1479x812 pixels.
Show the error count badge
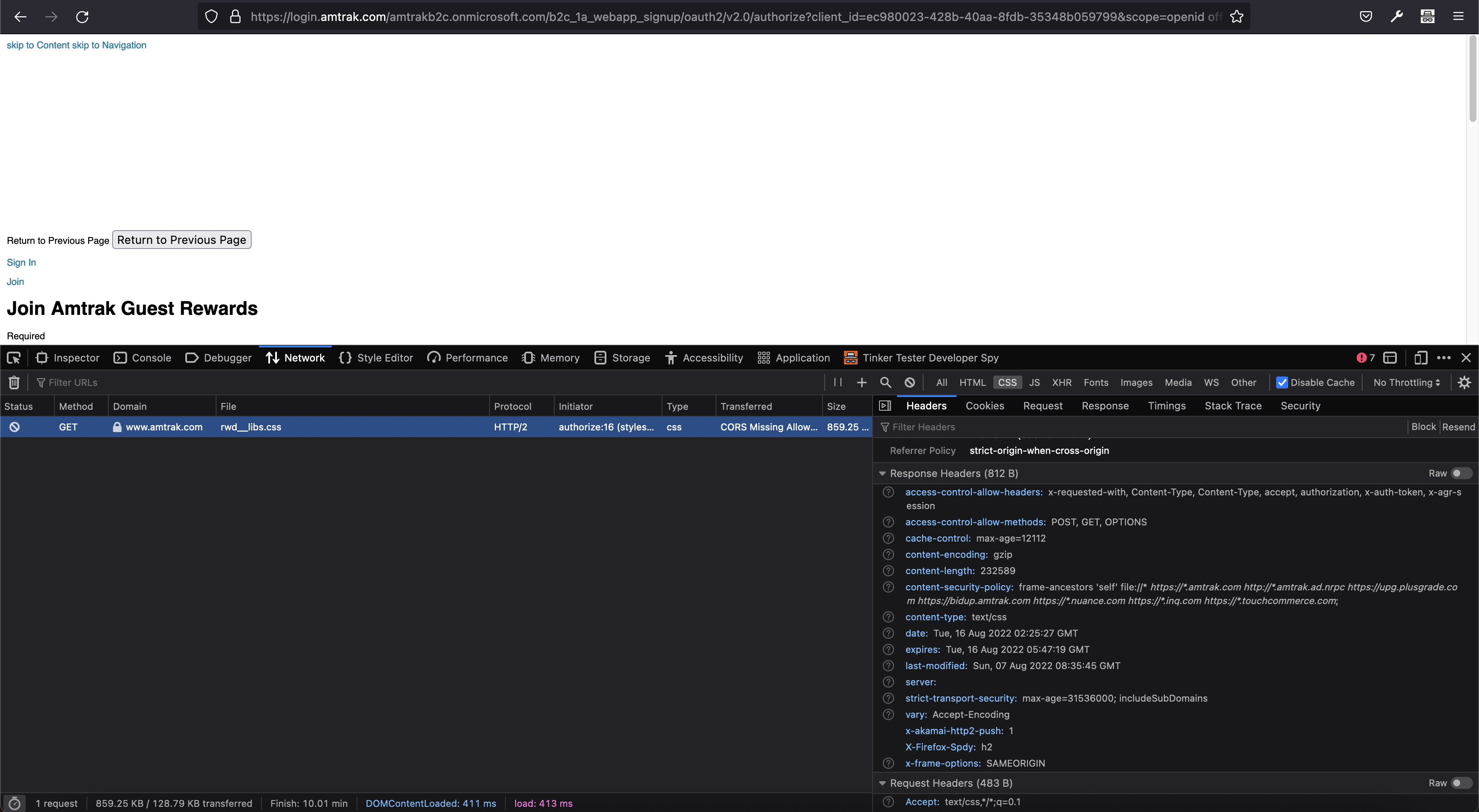tap(1365, 358)
